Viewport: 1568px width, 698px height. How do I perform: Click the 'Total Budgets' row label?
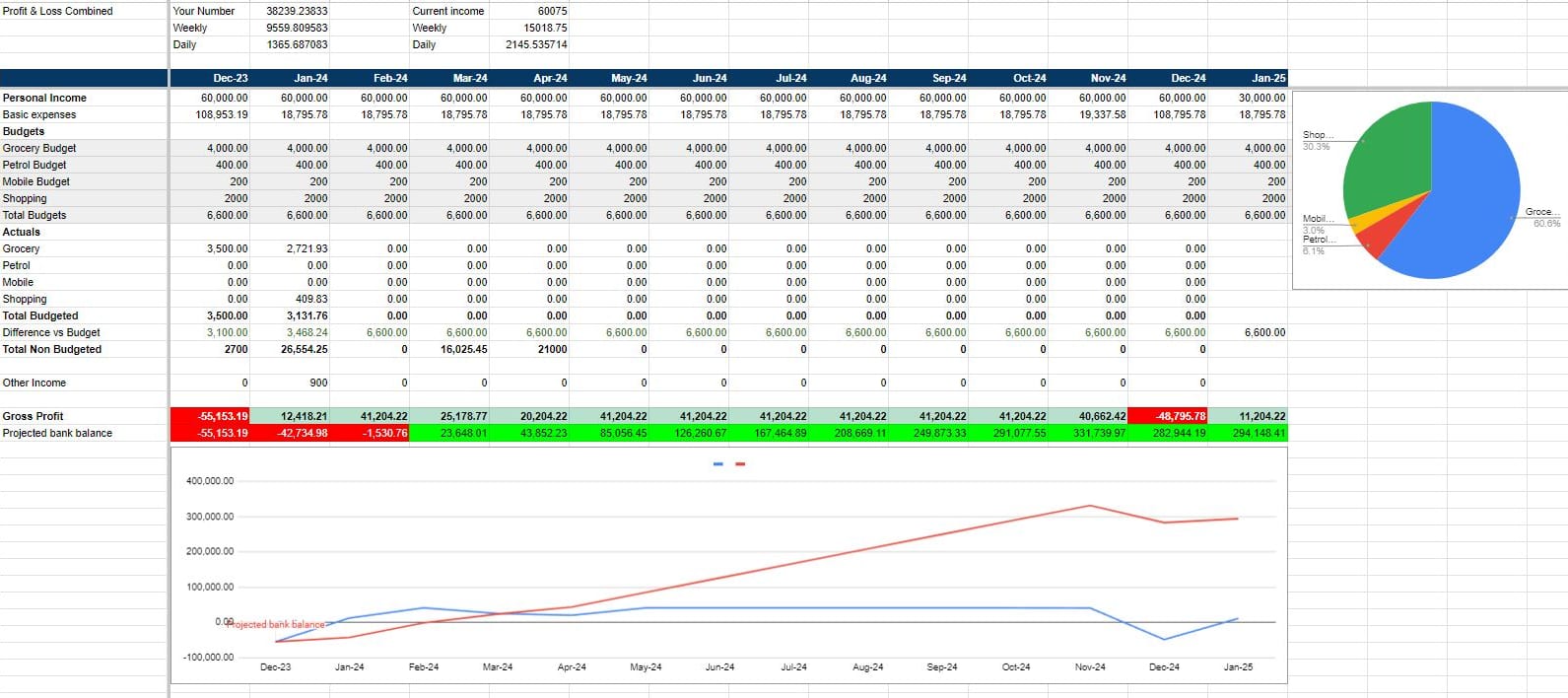click(34, 215)
